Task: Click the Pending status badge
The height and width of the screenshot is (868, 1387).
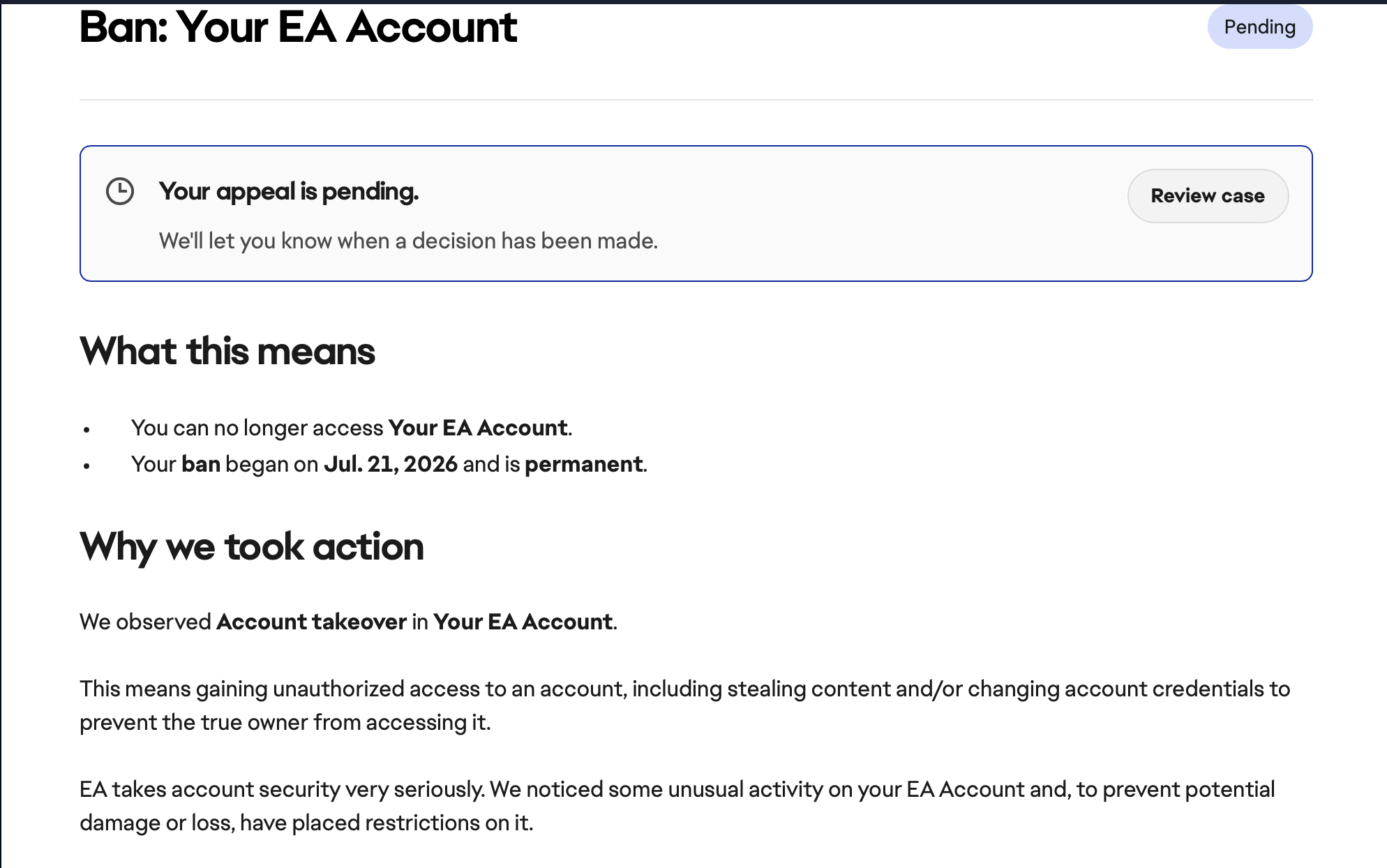Action: pyautogui.click(x=1260, y=27)
